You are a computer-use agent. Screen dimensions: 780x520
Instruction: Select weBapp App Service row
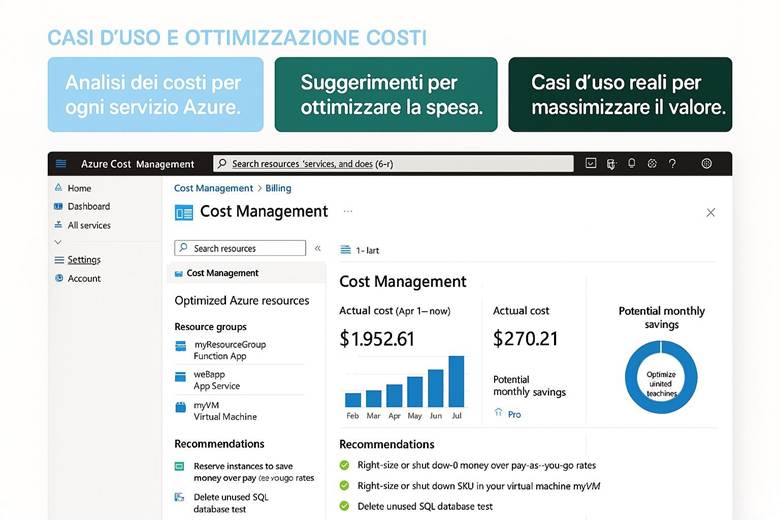click(x=239, y=380)
